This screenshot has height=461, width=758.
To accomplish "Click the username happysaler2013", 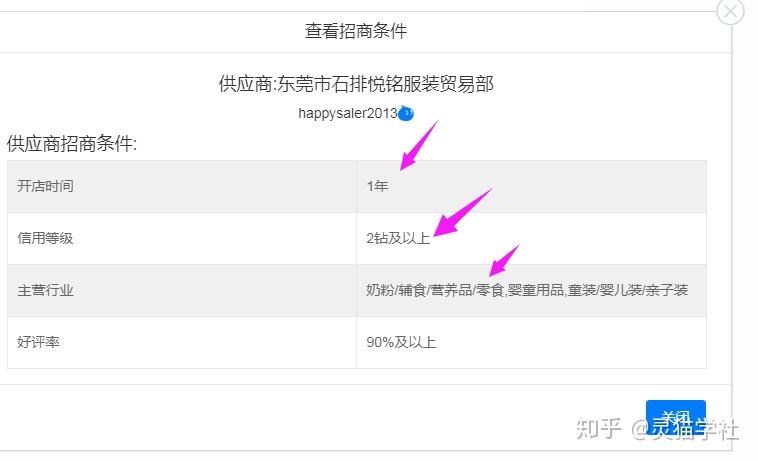I will (347, 113).
